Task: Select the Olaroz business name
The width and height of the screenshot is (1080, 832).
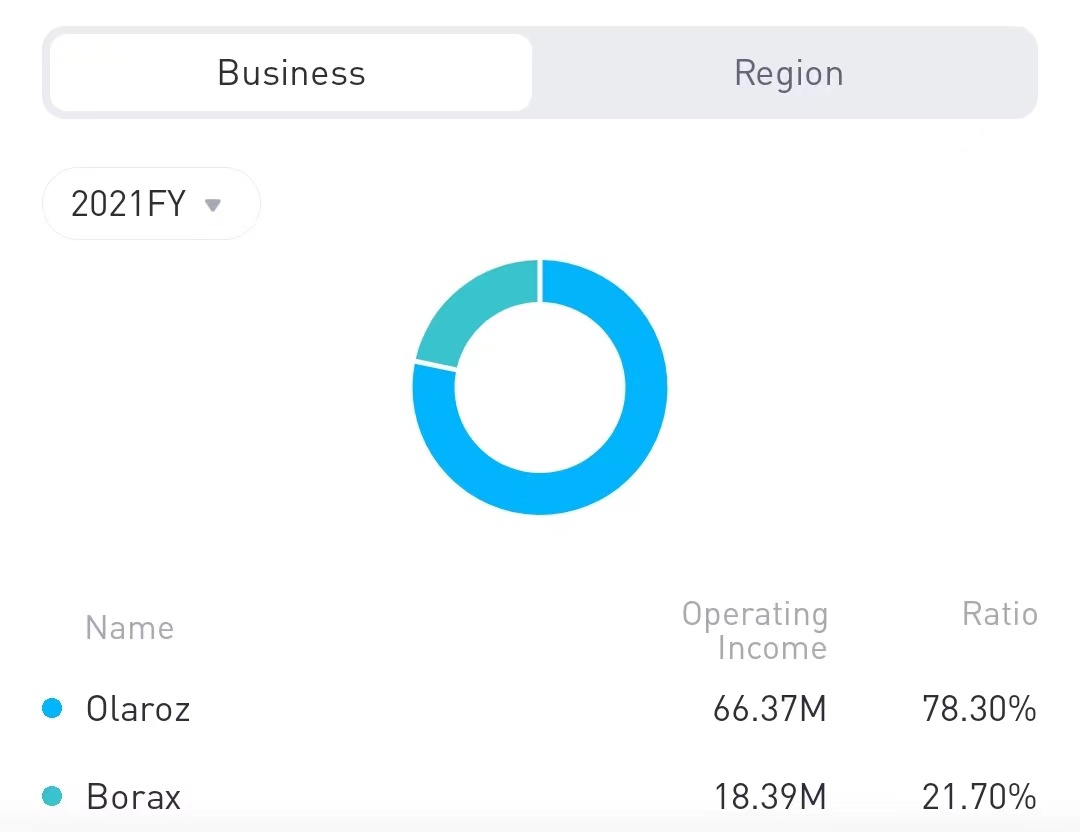Action: point(138,709)
